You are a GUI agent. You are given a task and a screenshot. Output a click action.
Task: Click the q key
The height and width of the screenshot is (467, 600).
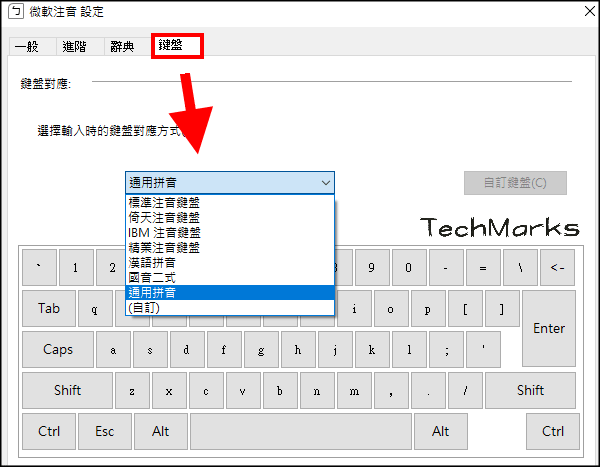[95, 309]
